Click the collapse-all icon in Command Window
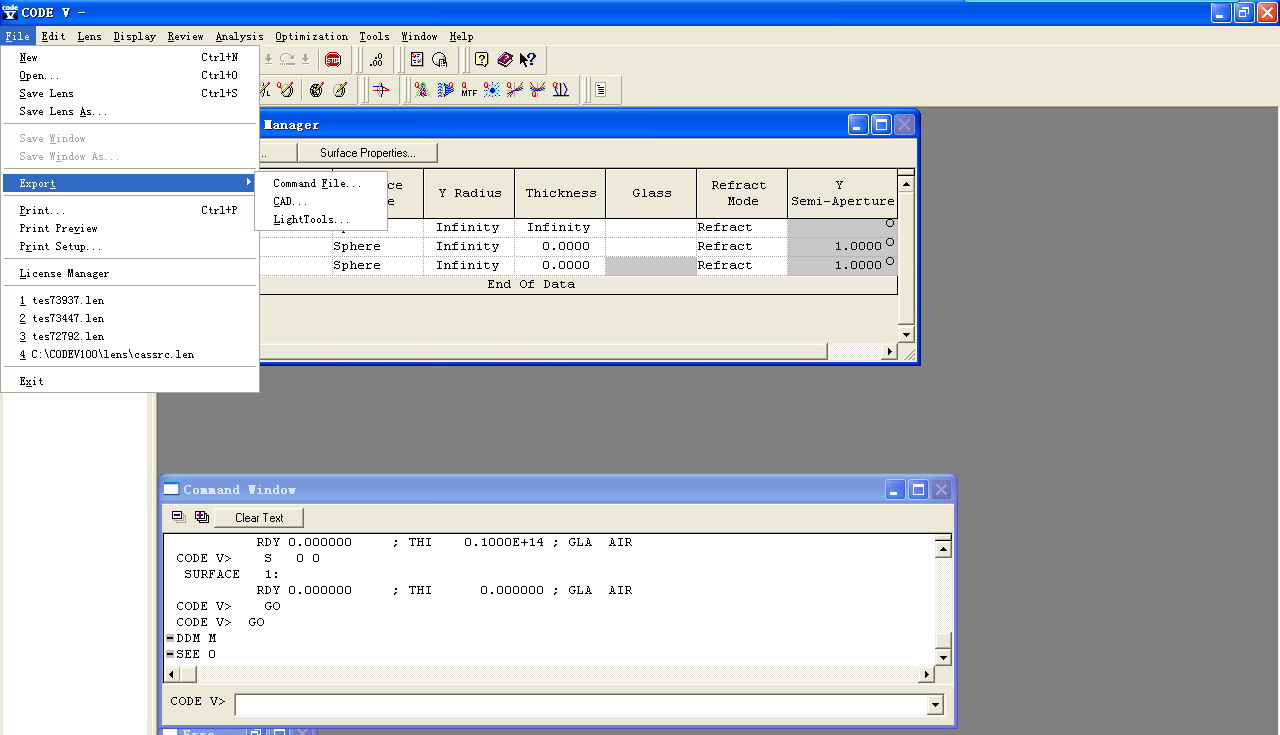Image resolution: width=1280 pixels, height=735 pixels. pyautogui.click(x=179, y=517)
